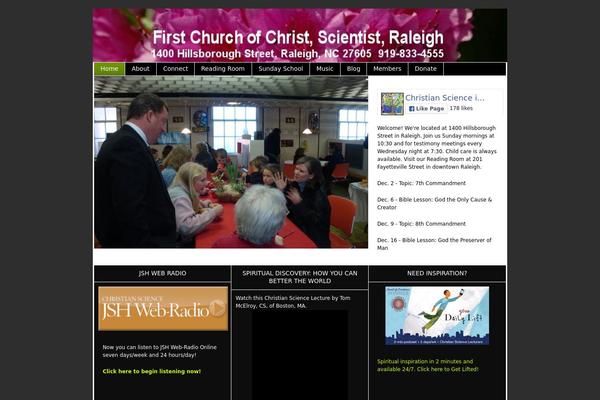Select 'Dec. 16 - Bible Lesson' entry
This screenshot has height=400, width=600.
tap(434, 244)
